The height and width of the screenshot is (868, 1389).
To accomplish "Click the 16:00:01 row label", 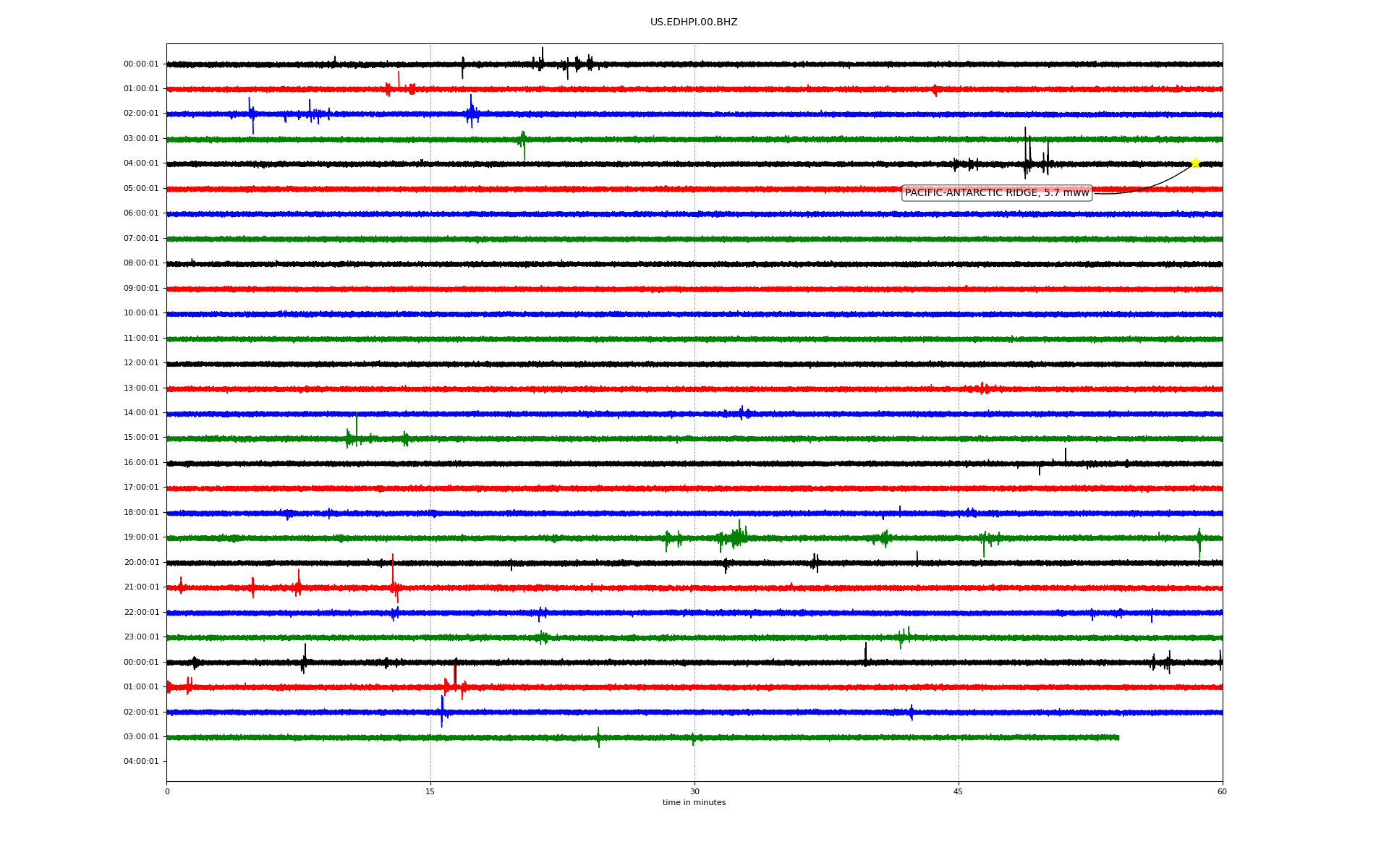I will click(x=141, y=463).
